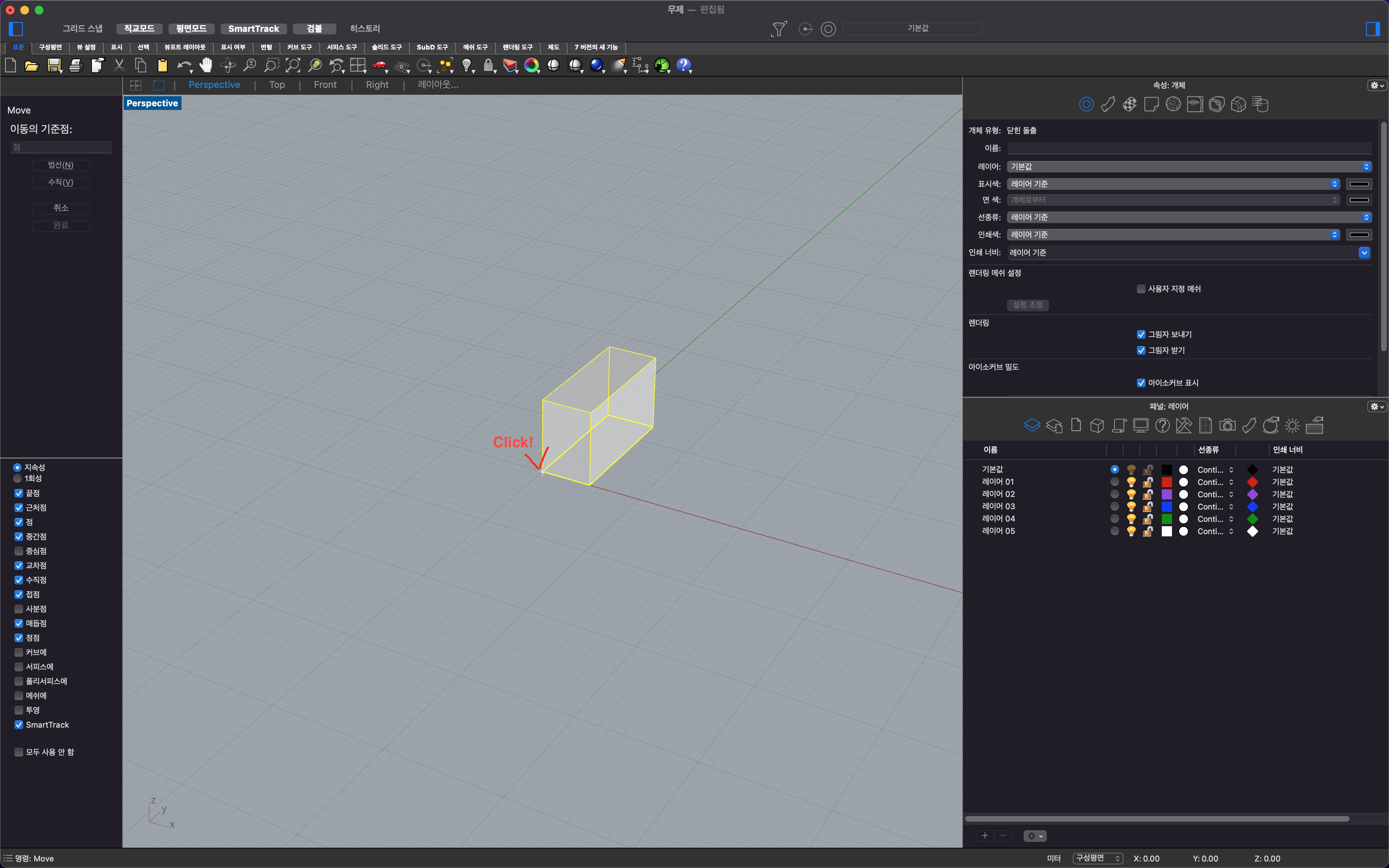Save the file with the floppy disk icon
Screen dimensions: 1389x868
click(54, 65)
